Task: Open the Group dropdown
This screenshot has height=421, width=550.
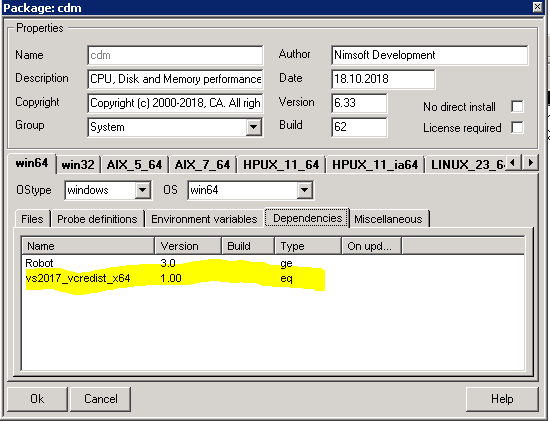Action: (x=253, y=127)
